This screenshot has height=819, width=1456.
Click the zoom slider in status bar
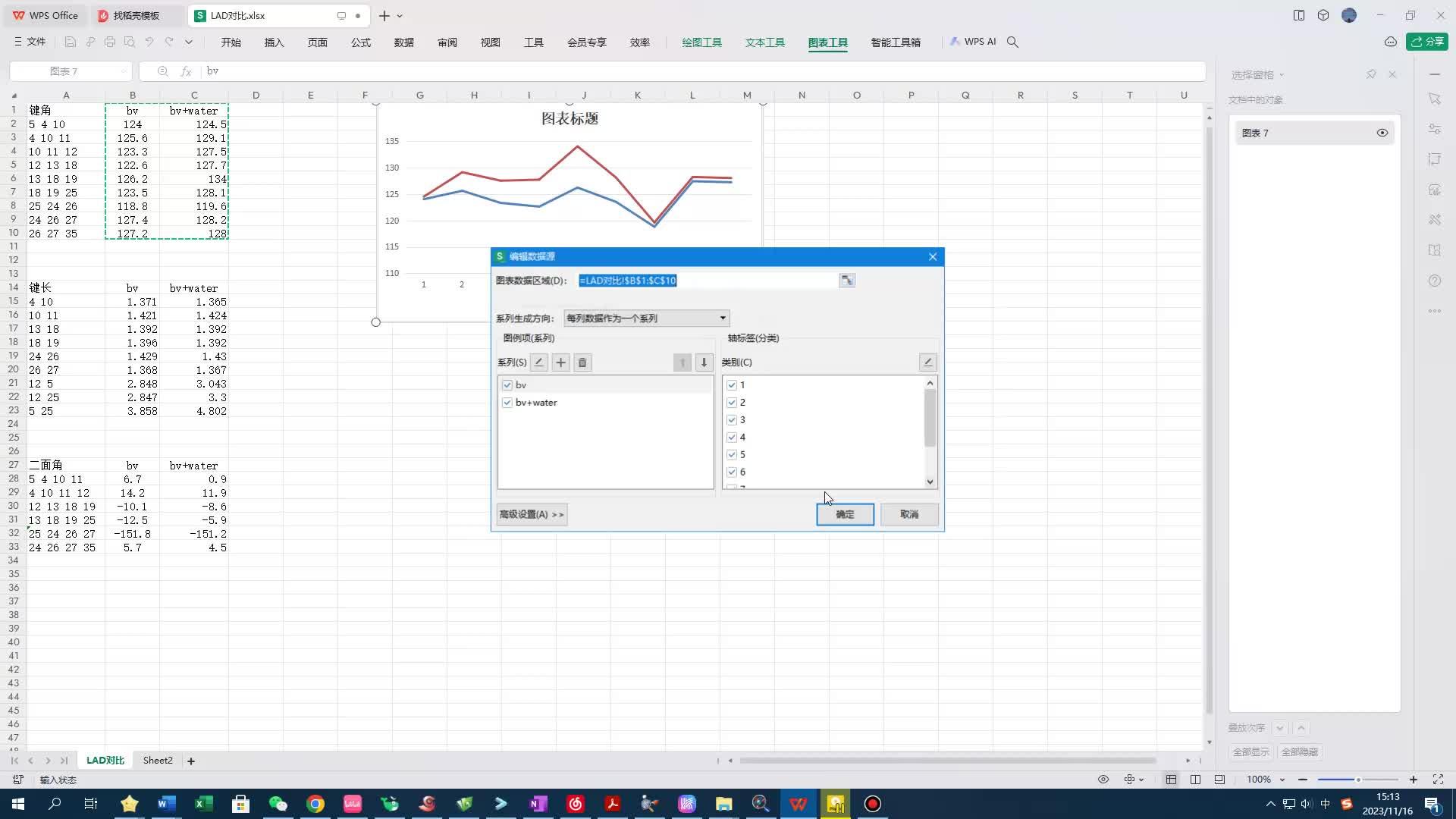click(1357, 780)
